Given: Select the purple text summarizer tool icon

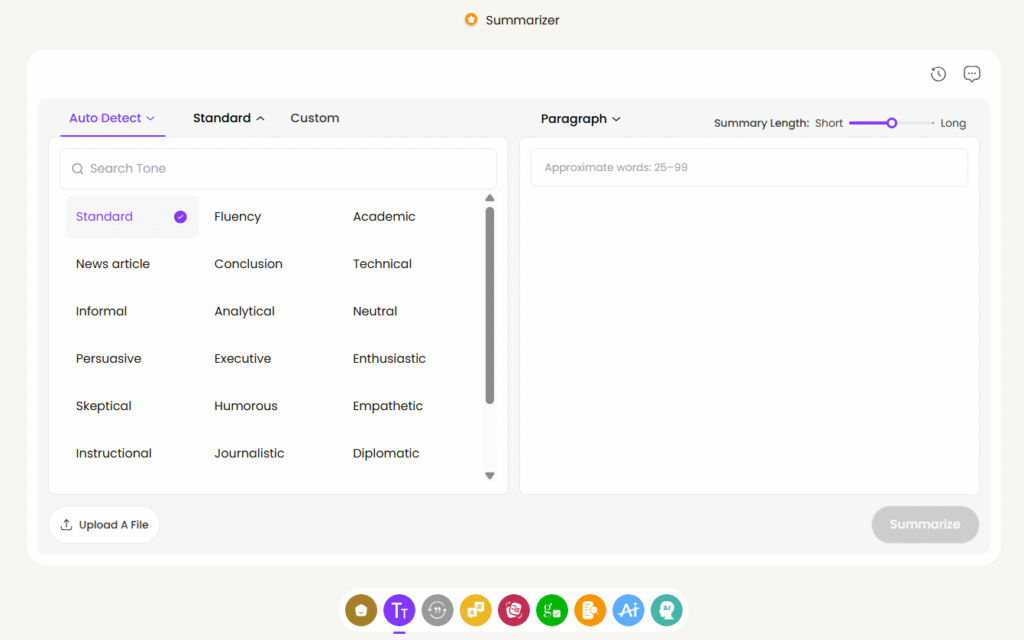Looking at the screenshot, I should point(399,609).
